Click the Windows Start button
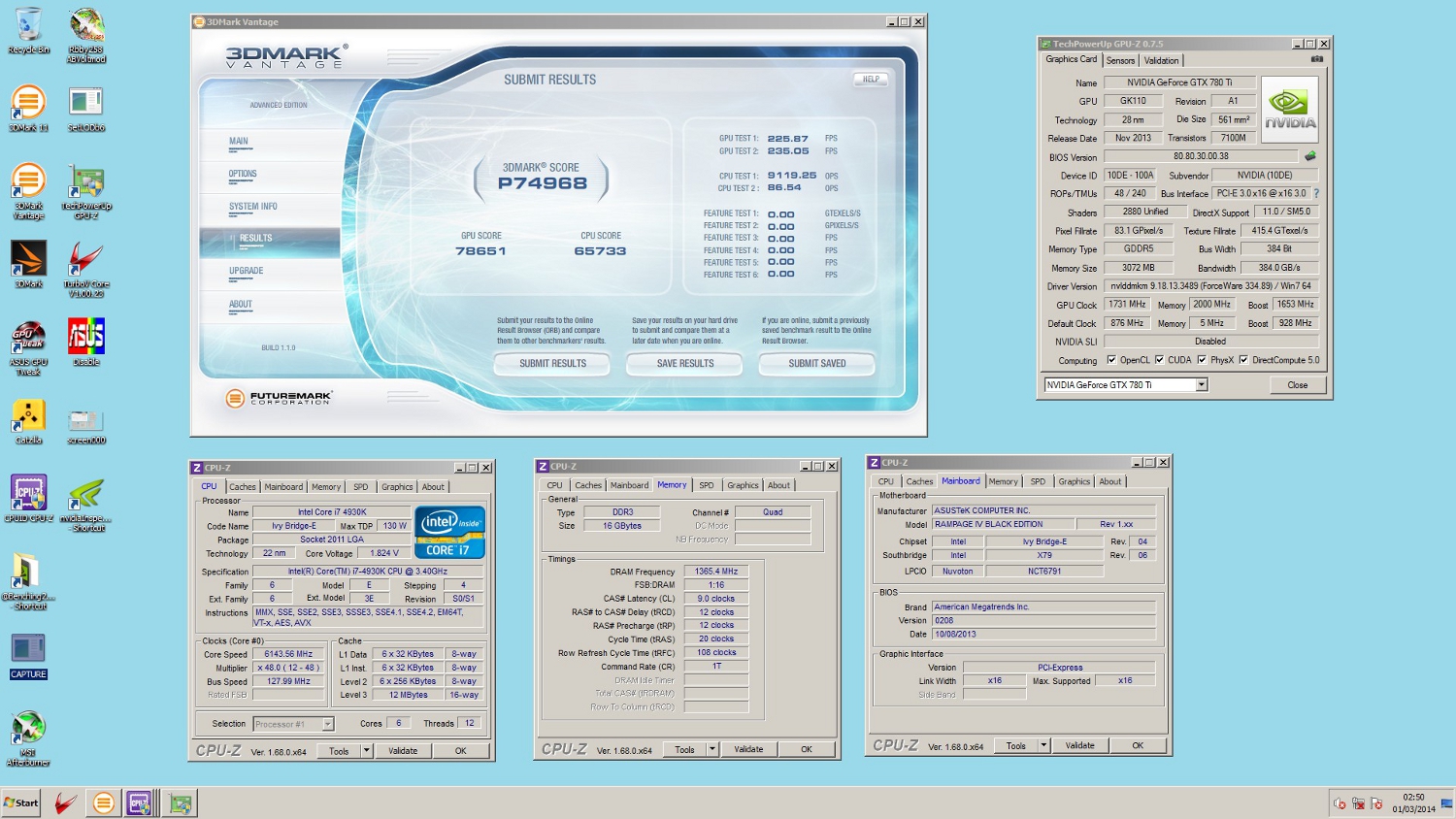The height and width of the screenshot is (819, 1456). click(x=21, y=803)
